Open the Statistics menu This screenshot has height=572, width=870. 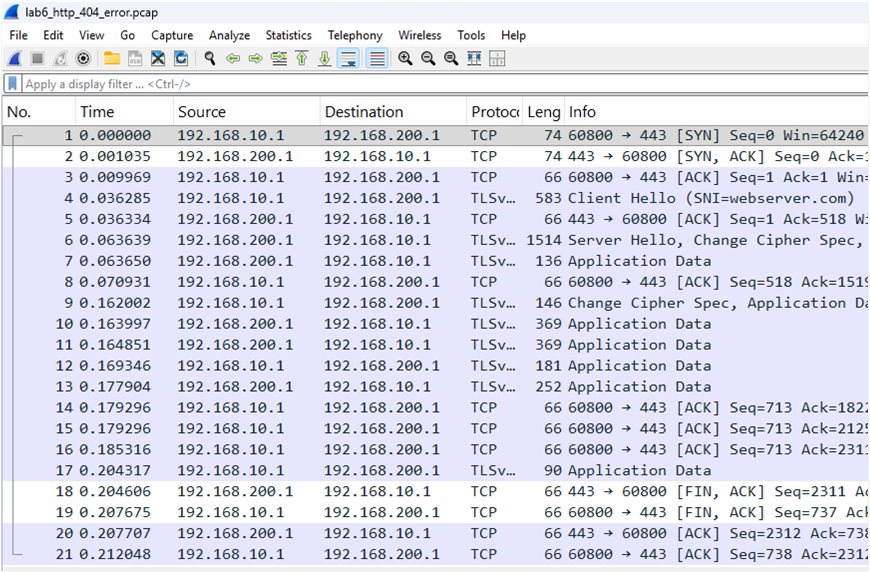pyautogui.click(x=290, y=35)
